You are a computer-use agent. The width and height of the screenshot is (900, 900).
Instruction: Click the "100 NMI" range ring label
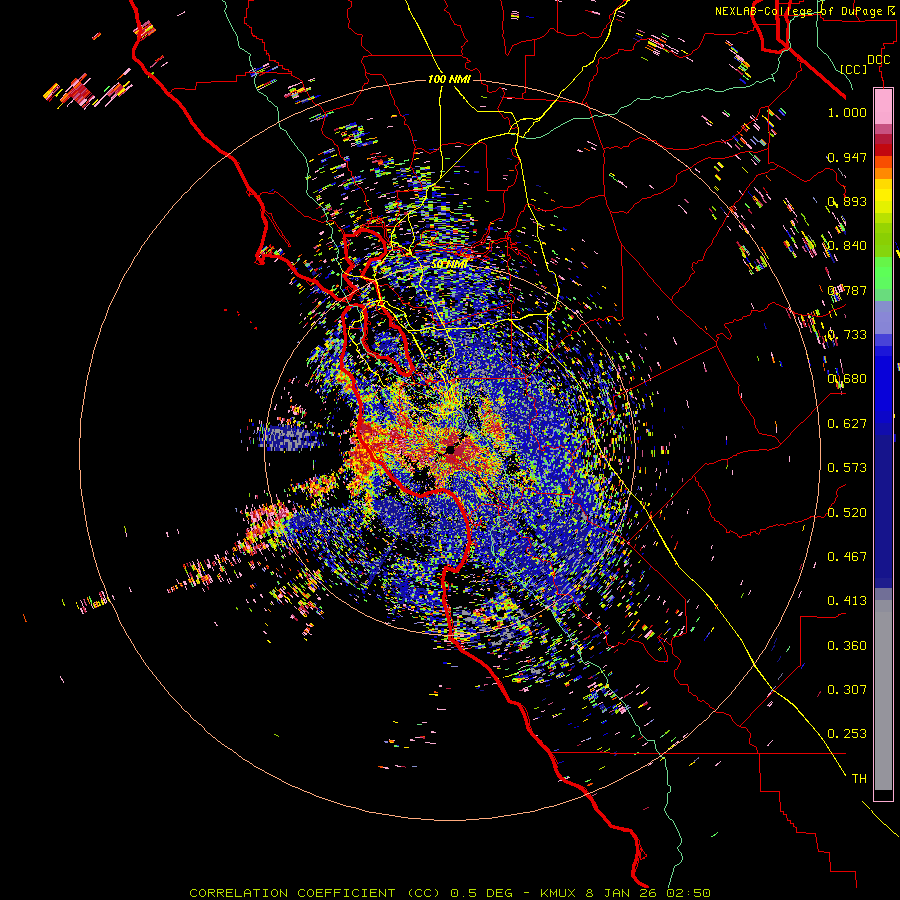449,79
